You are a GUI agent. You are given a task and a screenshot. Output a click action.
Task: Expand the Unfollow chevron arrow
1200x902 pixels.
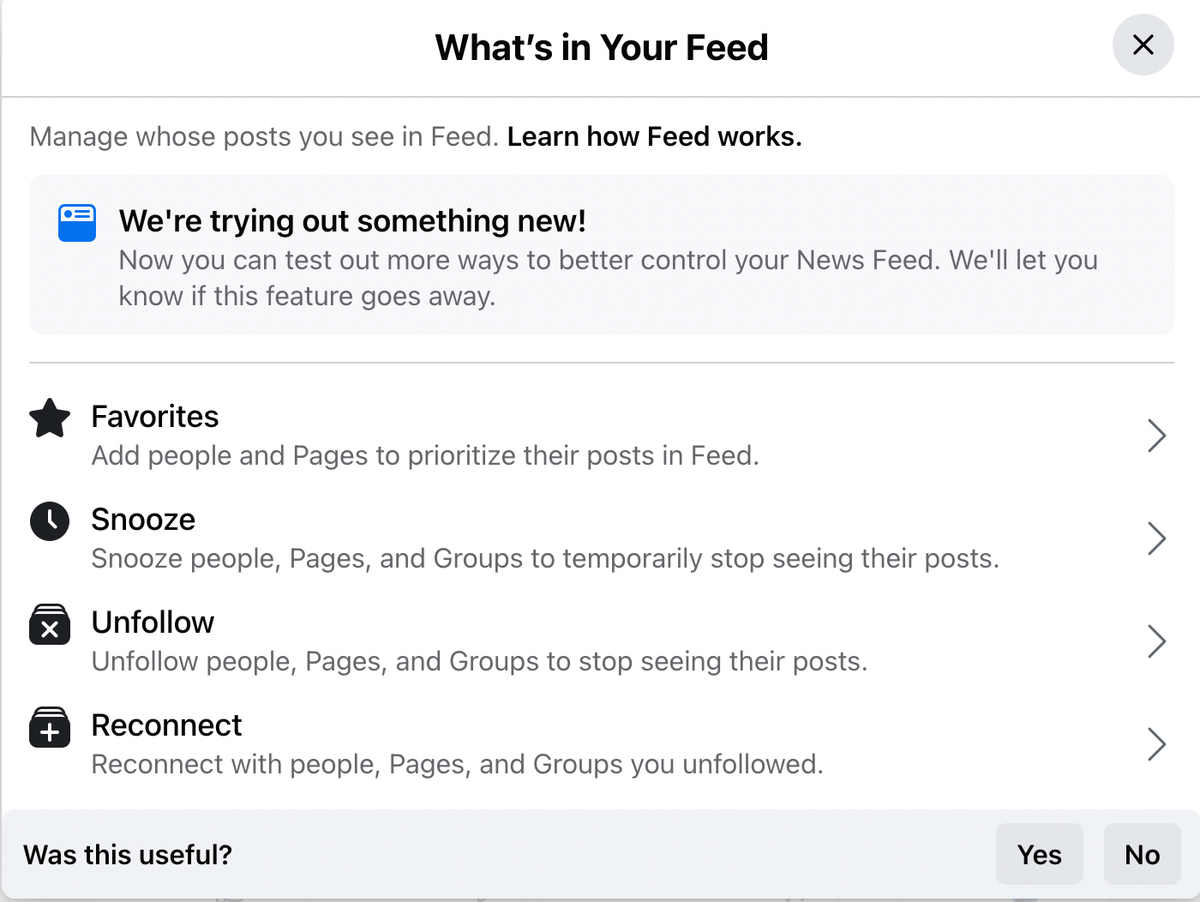[1156, 641]
